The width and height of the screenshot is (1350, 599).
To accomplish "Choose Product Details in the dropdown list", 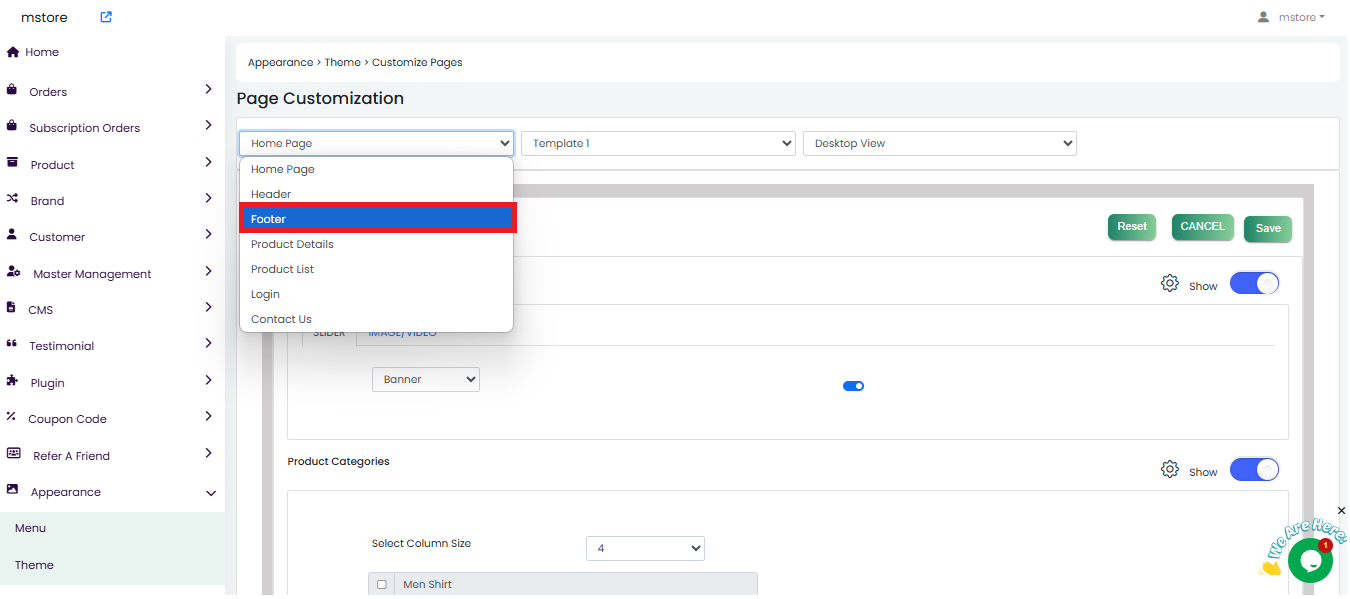I will click(292, 244).
